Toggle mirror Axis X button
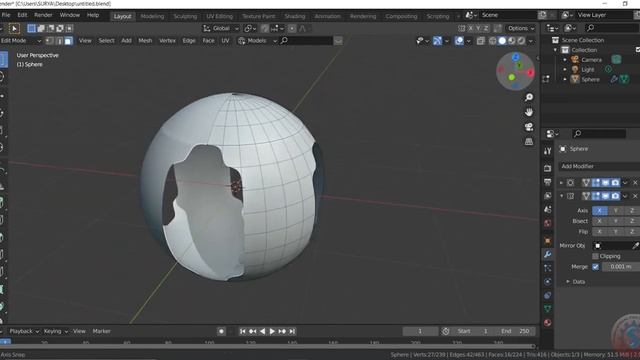Viewport: 640px width, 360px height. [x=600, y=211]
